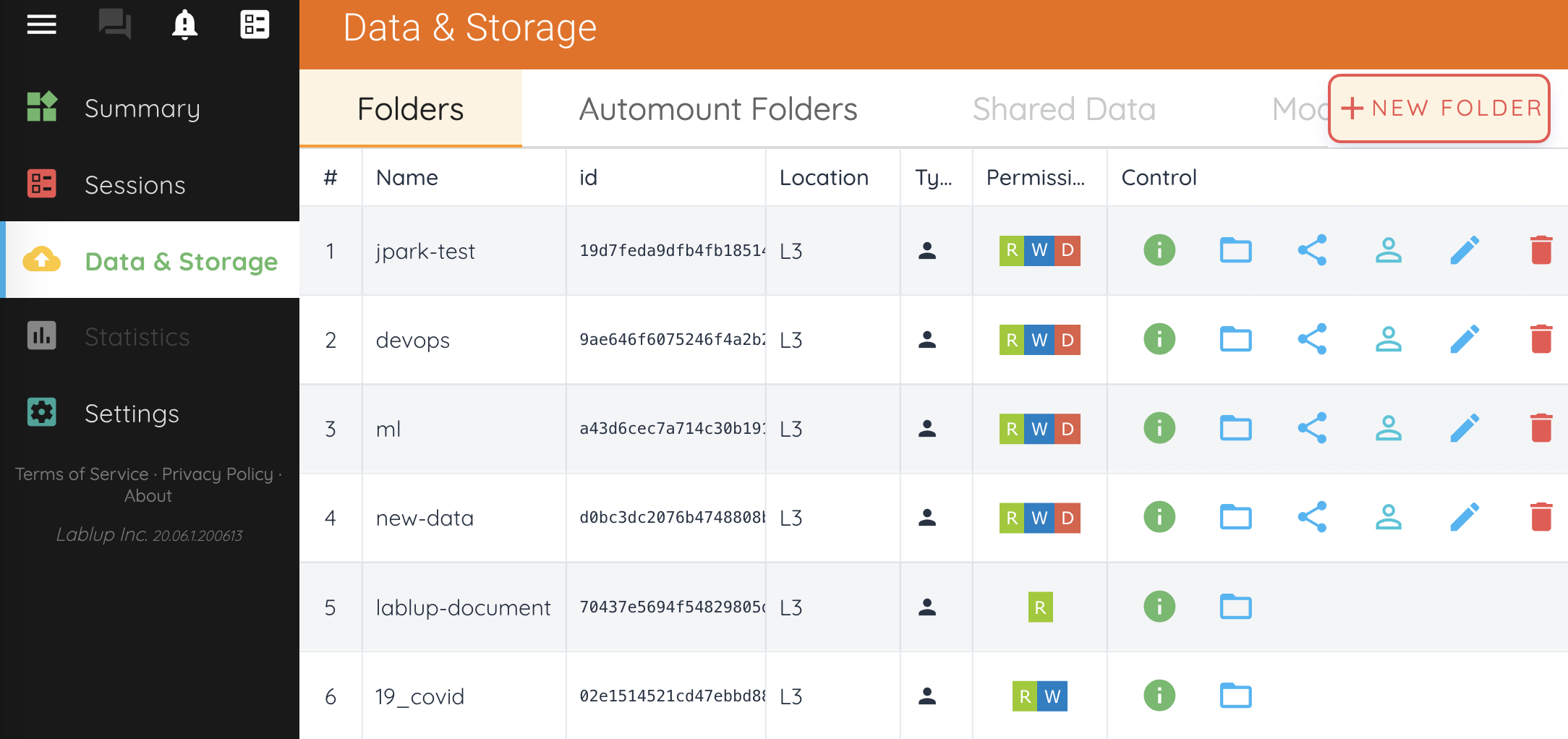Open the About link

[148, 496]
